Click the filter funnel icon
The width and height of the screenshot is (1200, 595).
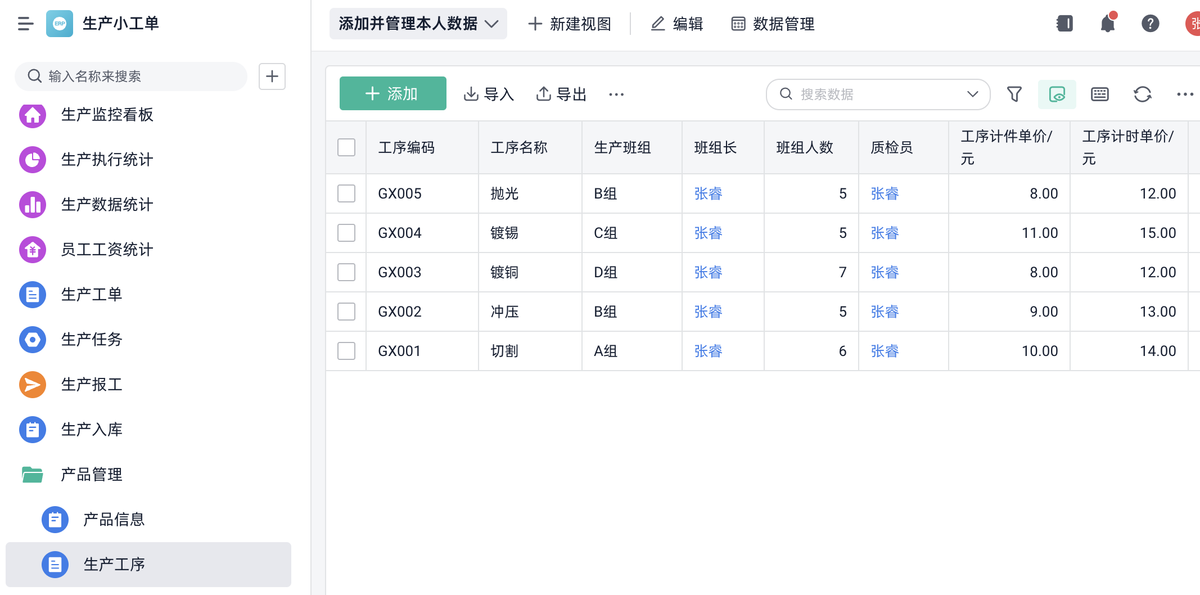(x=1014, y=94)
